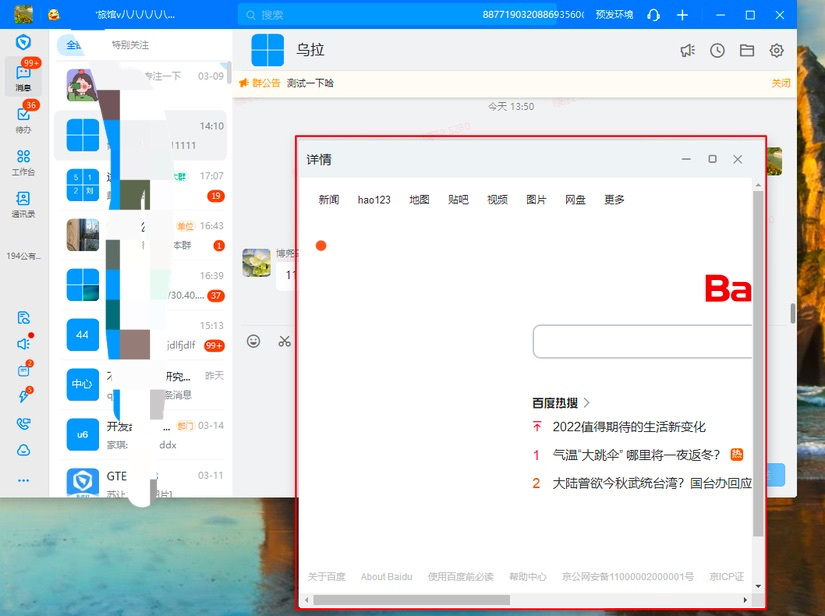Viewport: 825px width, 616px height.
Task: Click the plus icon in top bar
Action: (x=682, y=15)
